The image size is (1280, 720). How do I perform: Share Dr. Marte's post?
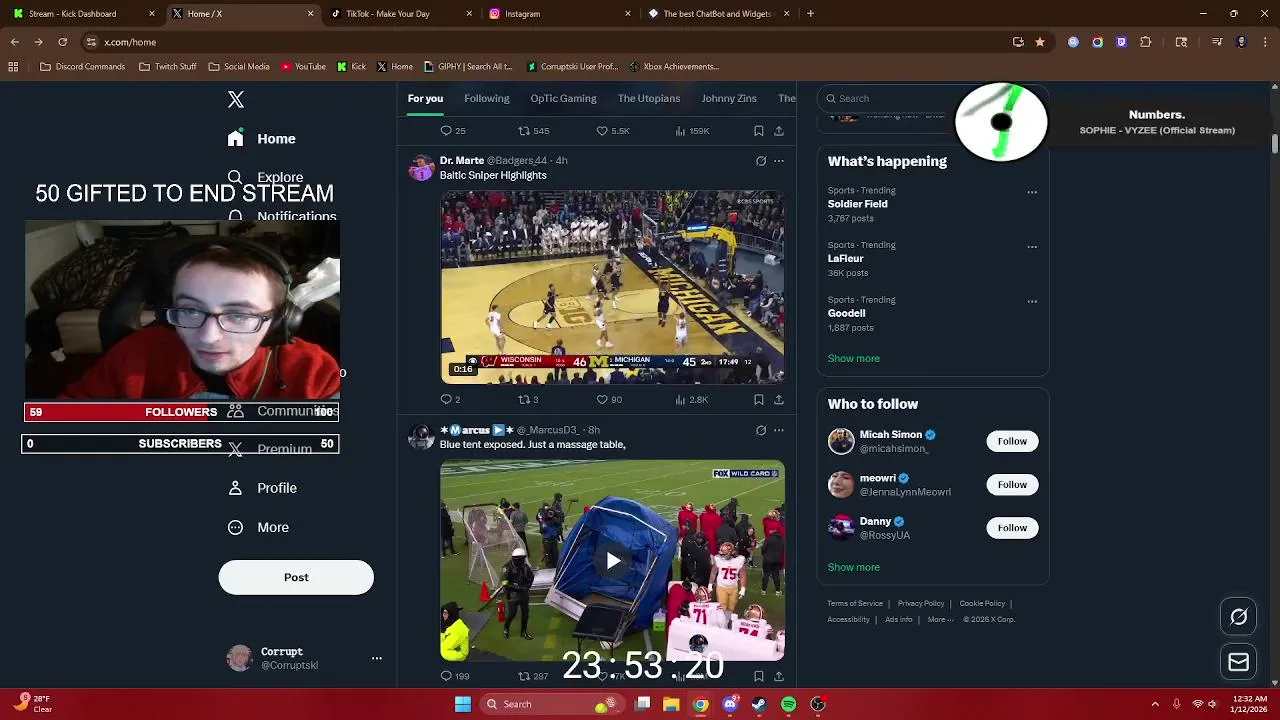click(x=779, y=399)
